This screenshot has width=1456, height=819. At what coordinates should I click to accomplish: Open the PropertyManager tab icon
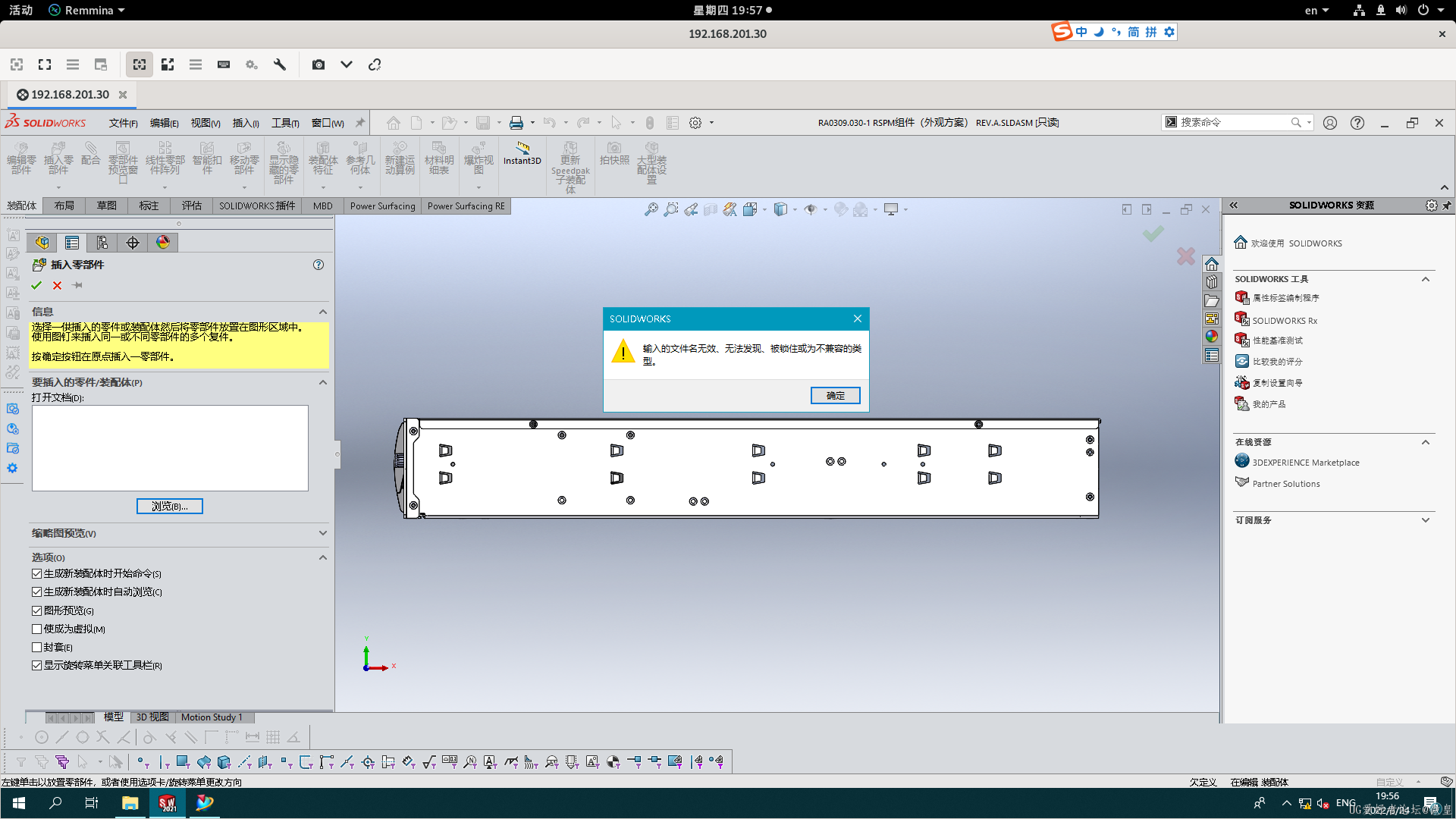click(x=72, y=243)
